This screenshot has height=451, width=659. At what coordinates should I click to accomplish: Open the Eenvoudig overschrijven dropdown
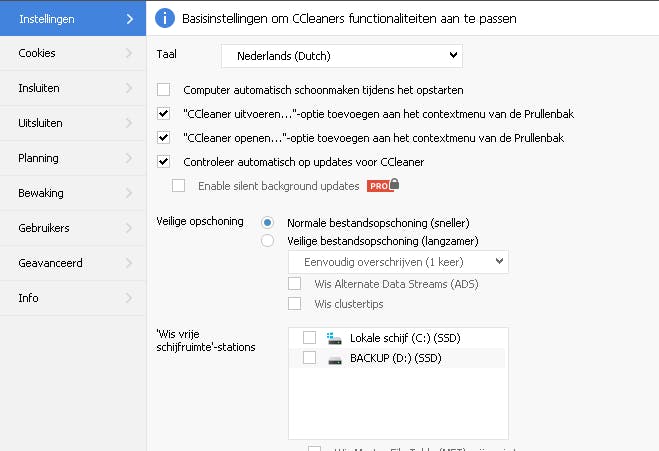tap(398, 262)
